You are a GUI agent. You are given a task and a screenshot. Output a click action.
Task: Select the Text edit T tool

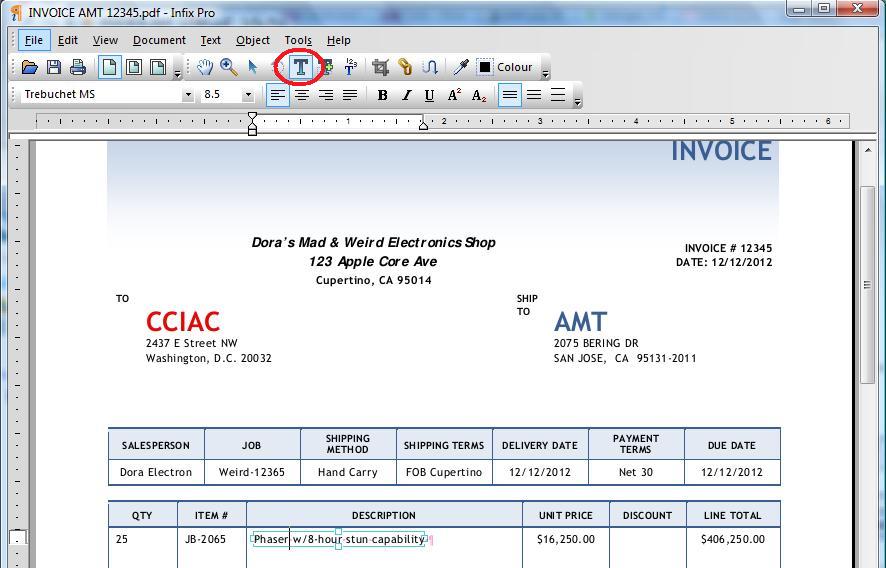pos(301,67)
